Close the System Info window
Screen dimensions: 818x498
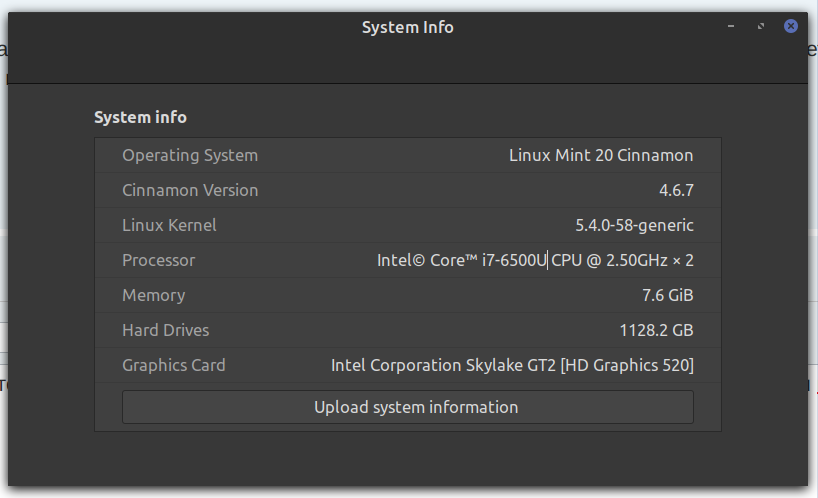coord(790,26)
